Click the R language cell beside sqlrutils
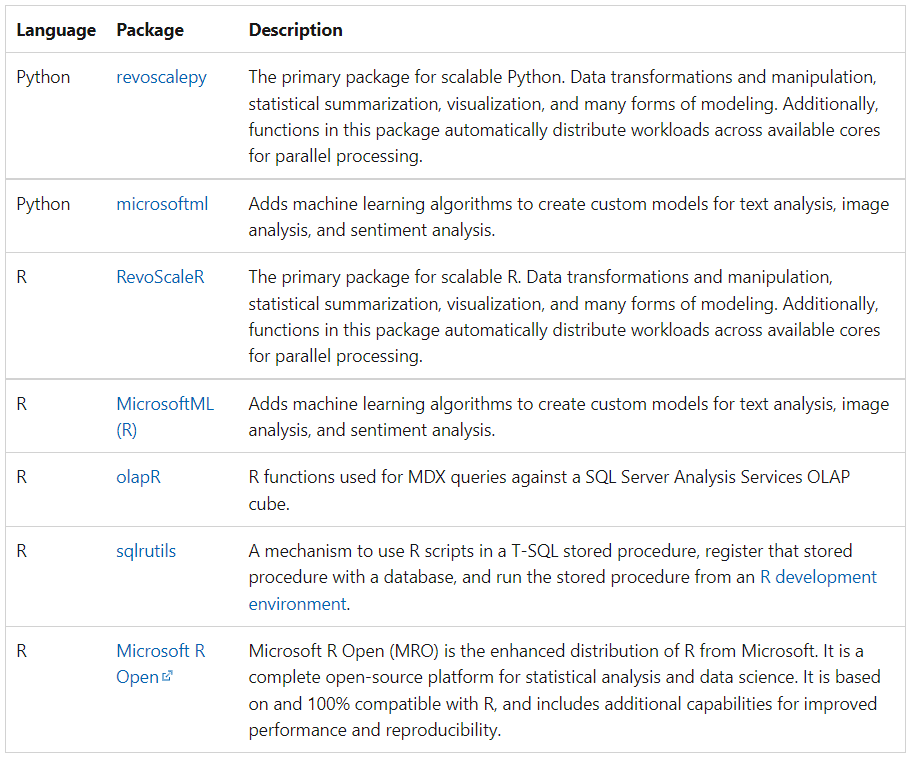Screen dimensions: 912x759 click(x=22, y=551)
